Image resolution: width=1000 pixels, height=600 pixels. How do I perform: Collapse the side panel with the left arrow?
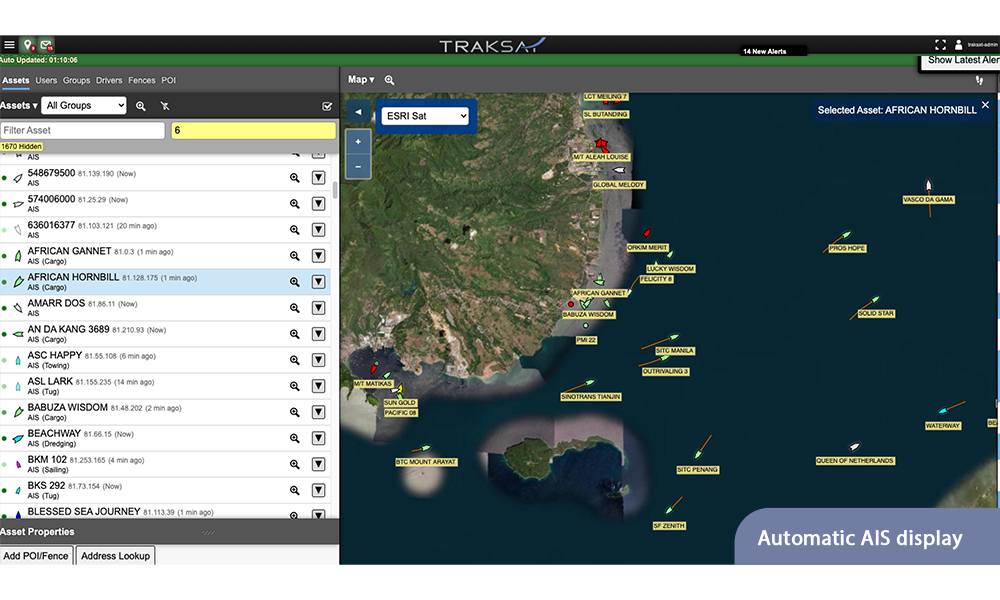click(x=358, y=112)
